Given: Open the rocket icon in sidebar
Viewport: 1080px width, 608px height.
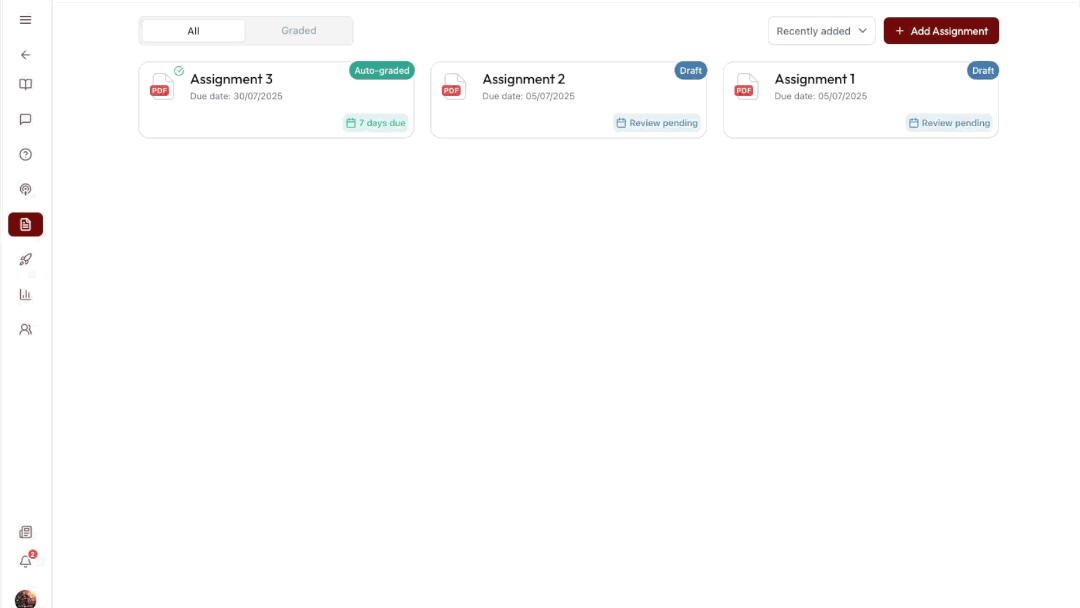Looking at the screenshot, I should pos(26,259).
